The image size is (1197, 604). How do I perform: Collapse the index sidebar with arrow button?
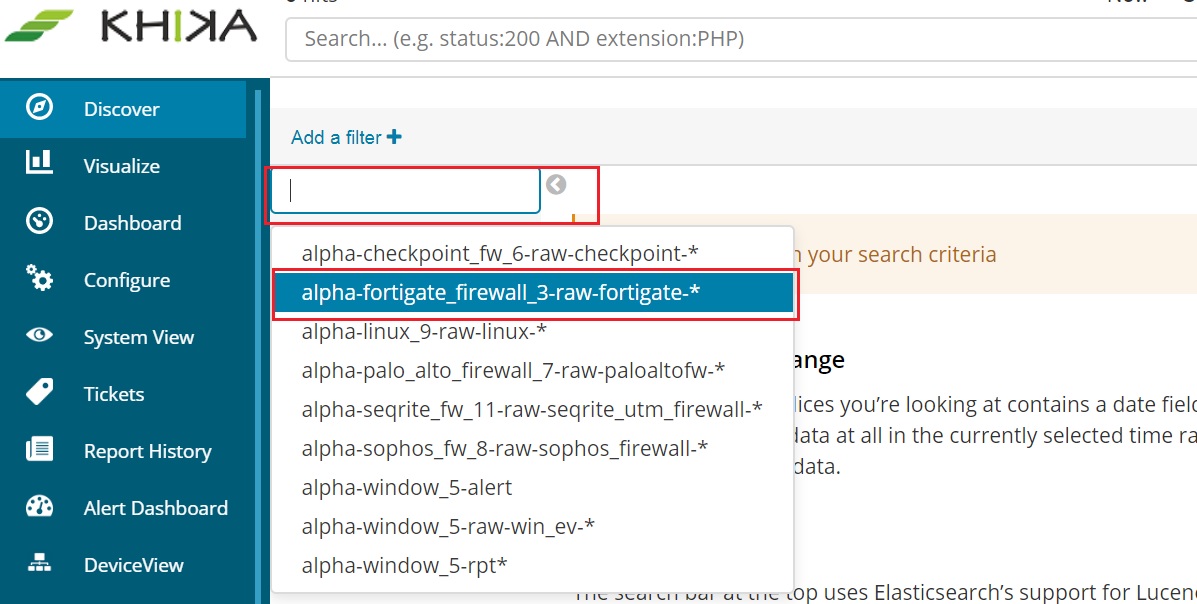(x=556, y=185)
